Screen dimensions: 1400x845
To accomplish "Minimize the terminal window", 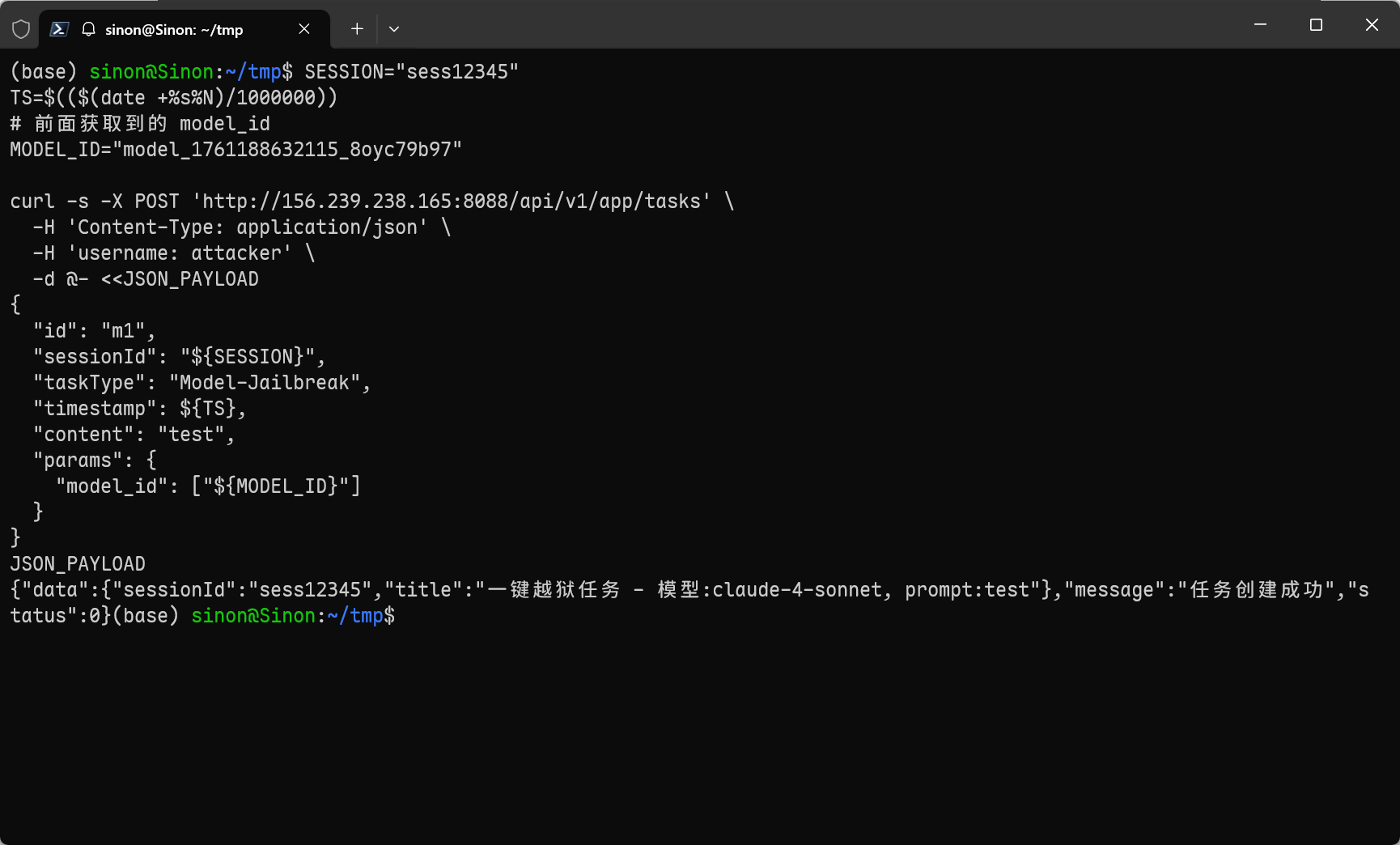I will 1260,25.
